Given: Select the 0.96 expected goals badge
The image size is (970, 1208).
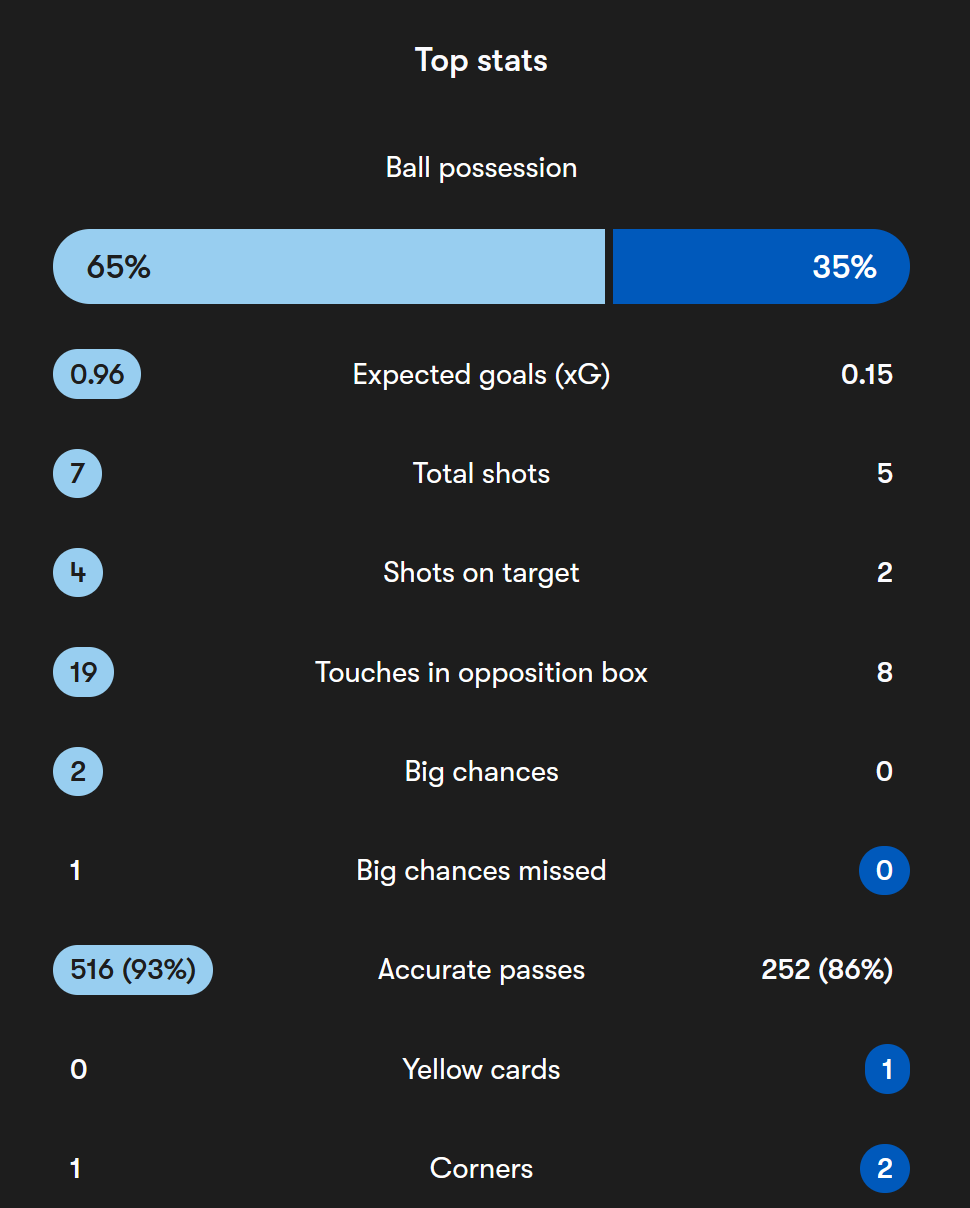Looking at the screenshot, I should (97, 374).
